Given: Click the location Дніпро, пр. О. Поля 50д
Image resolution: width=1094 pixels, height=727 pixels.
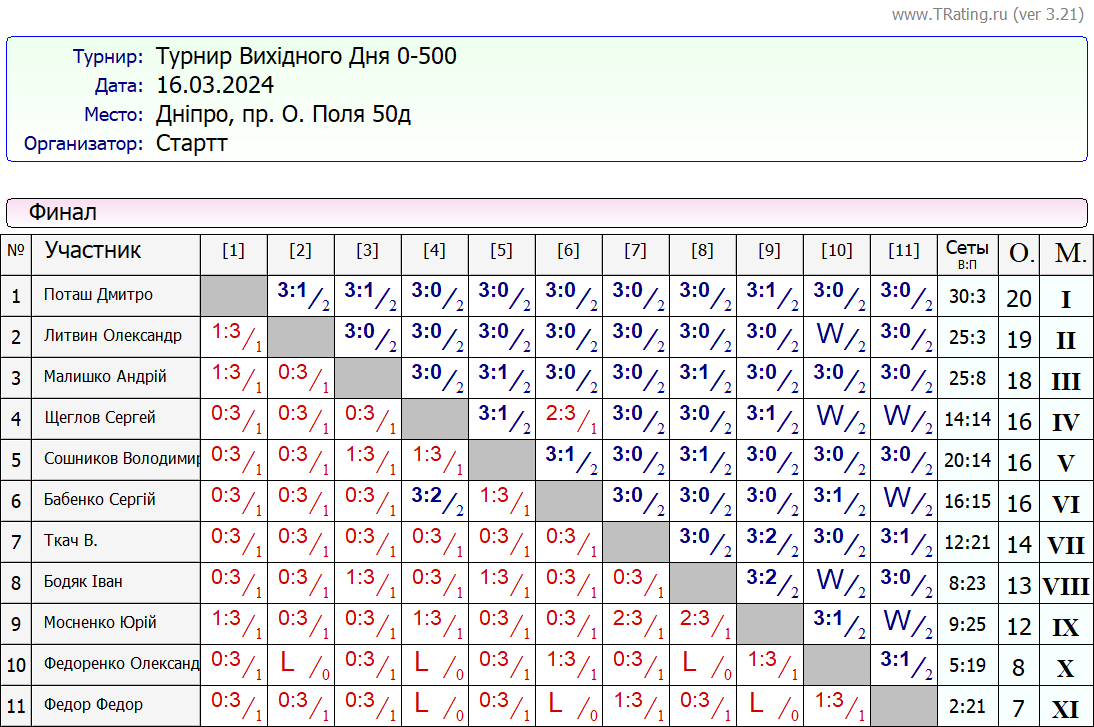Looking at the screenshot, I should [x=283, y=114].
